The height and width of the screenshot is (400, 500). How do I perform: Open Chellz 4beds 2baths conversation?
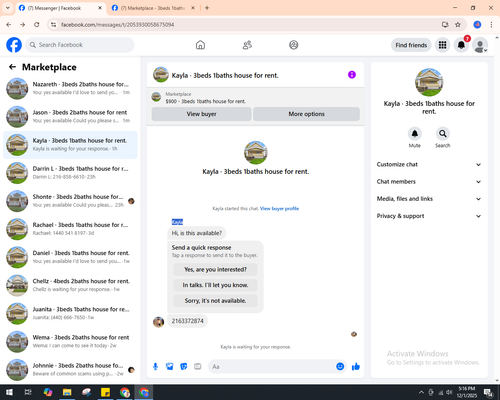click(70, 285)
